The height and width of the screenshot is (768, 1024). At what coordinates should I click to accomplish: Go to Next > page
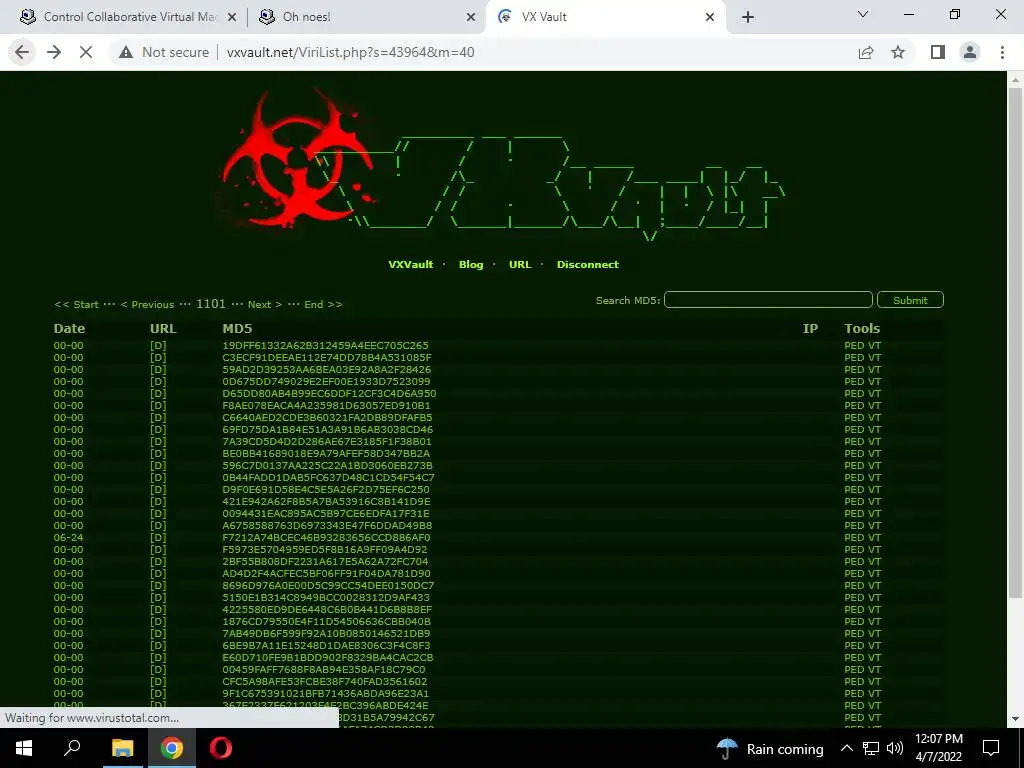264,304
